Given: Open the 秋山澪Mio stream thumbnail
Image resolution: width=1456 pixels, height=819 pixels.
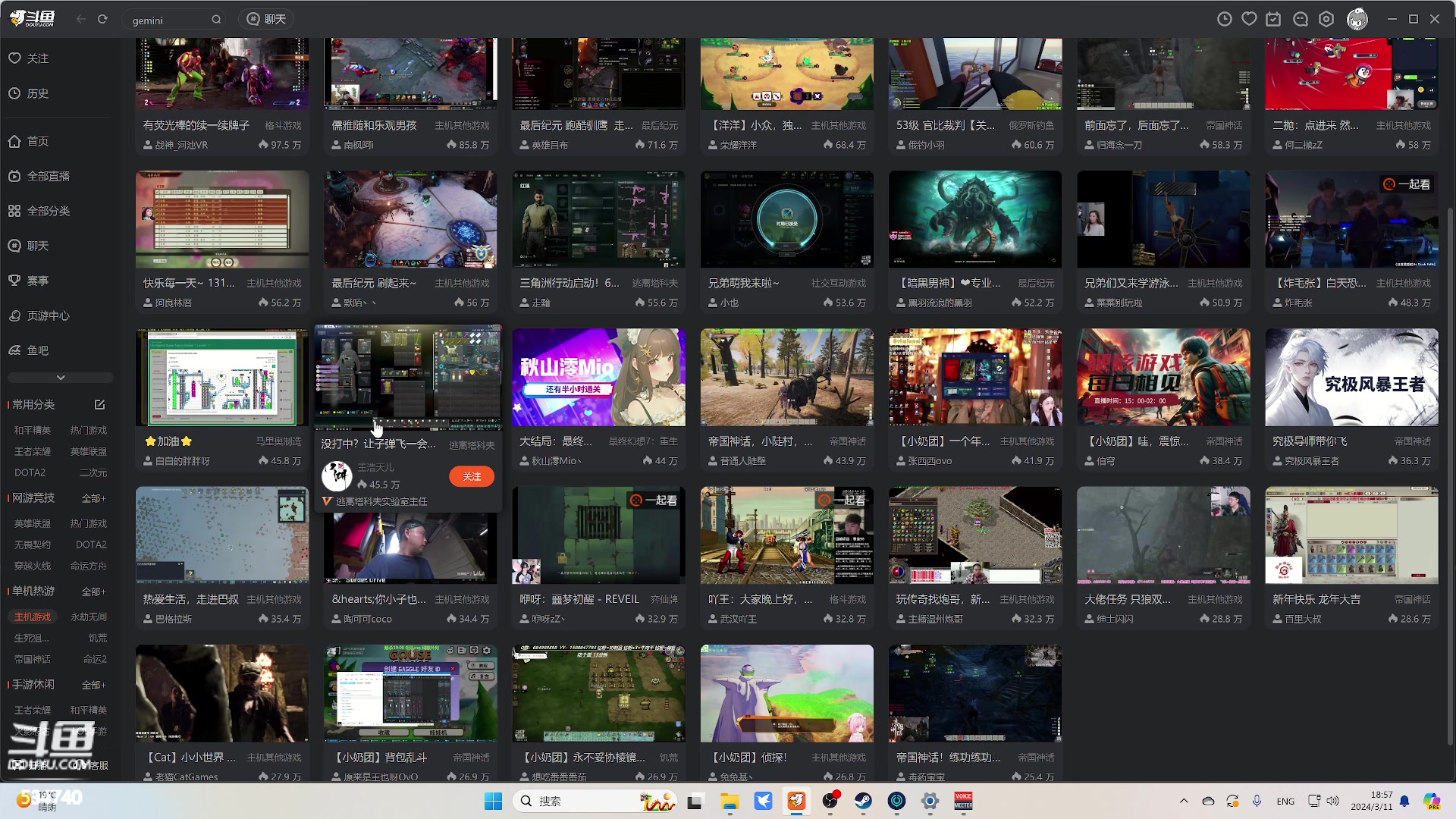Looking at the screenshot, I should [x=599, y=378].
